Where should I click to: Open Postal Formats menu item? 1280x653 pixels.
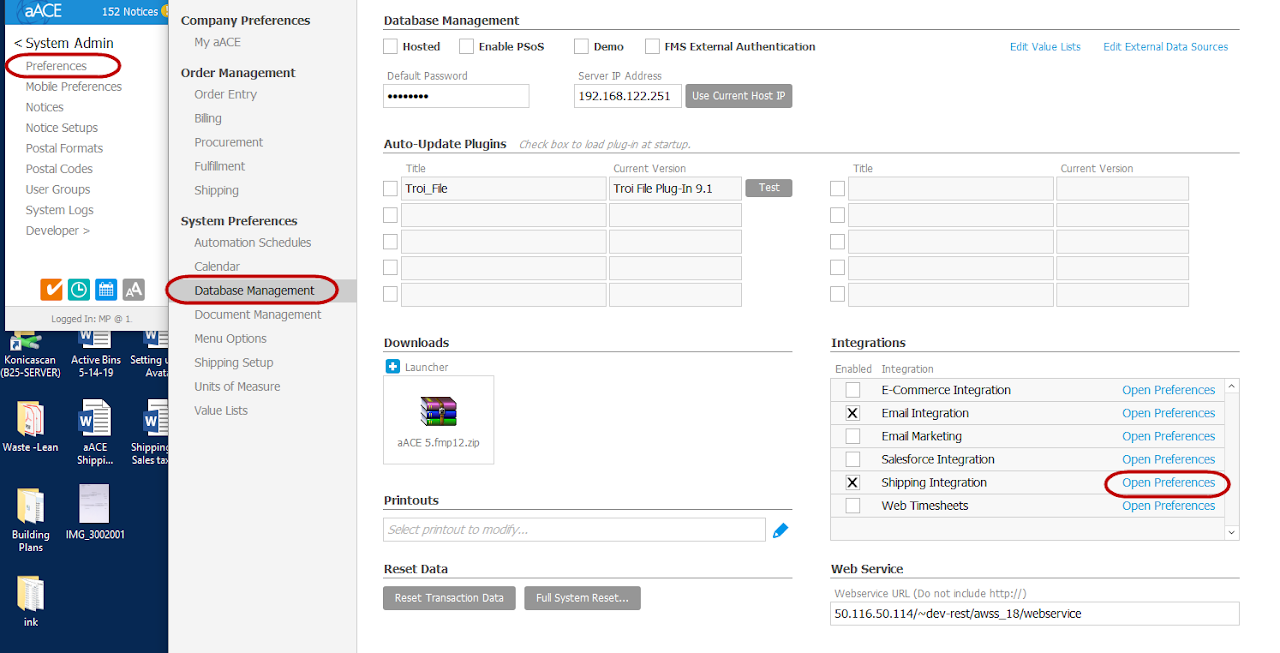pos(64,148)
